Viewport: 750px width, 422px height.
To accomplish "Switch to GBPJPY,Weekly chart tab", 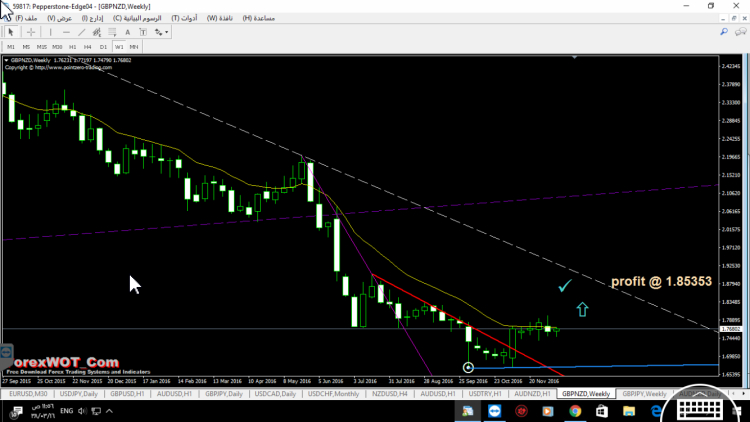I will click(644, 394).
